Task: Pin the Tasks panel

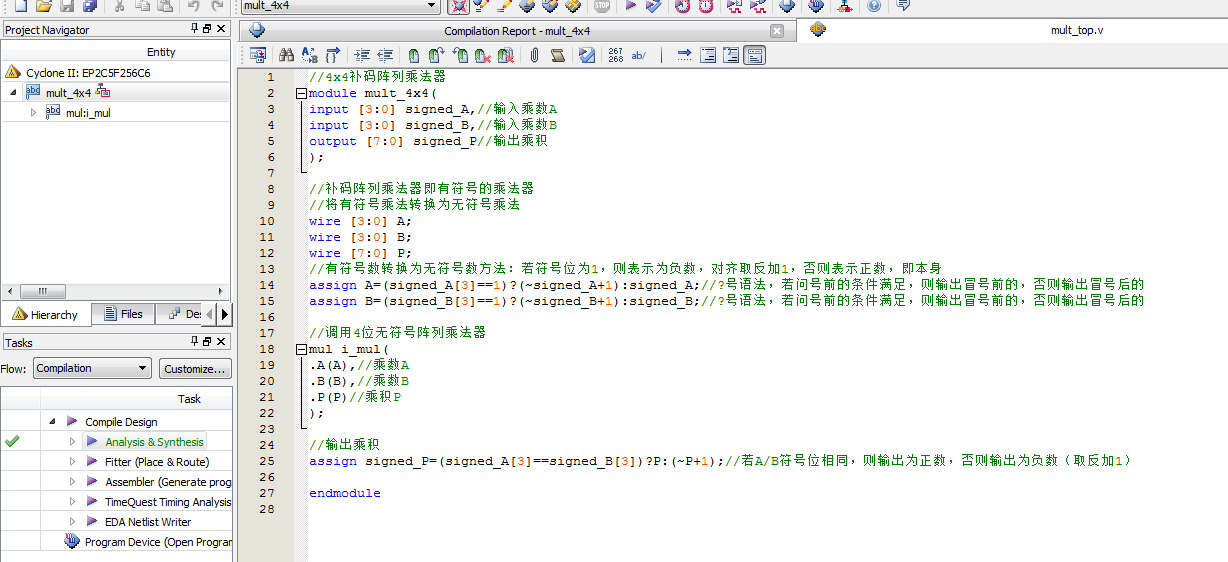Action: (x=194, y=343)
